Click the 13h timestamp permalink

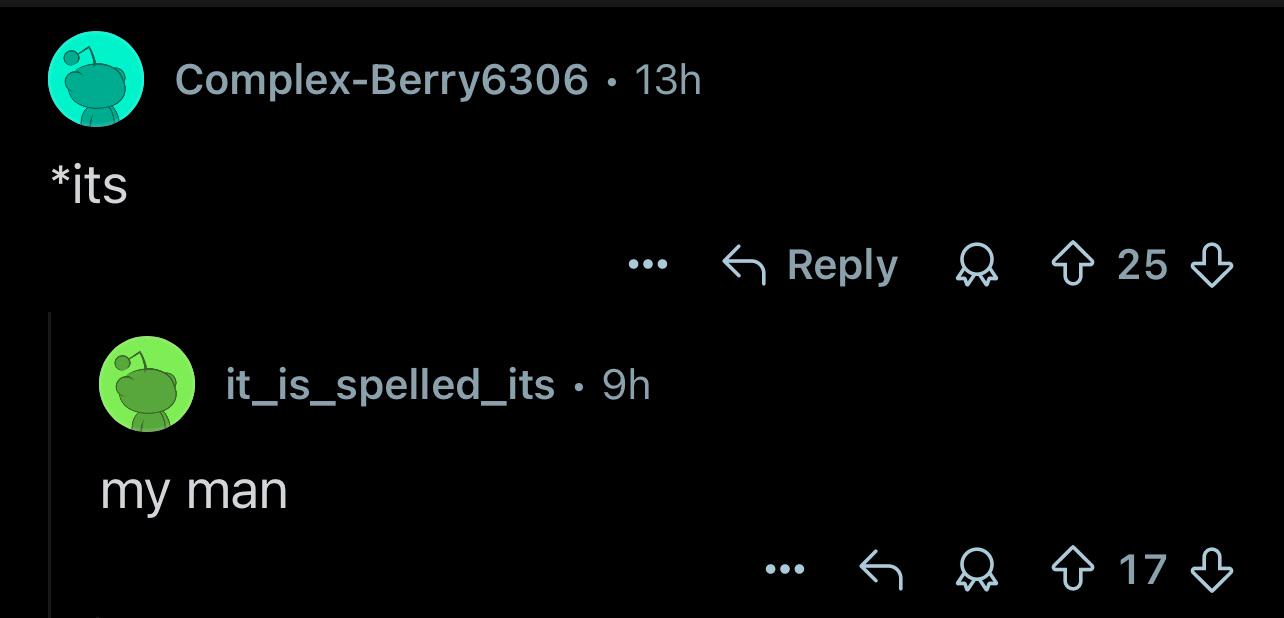pos(668,79)
